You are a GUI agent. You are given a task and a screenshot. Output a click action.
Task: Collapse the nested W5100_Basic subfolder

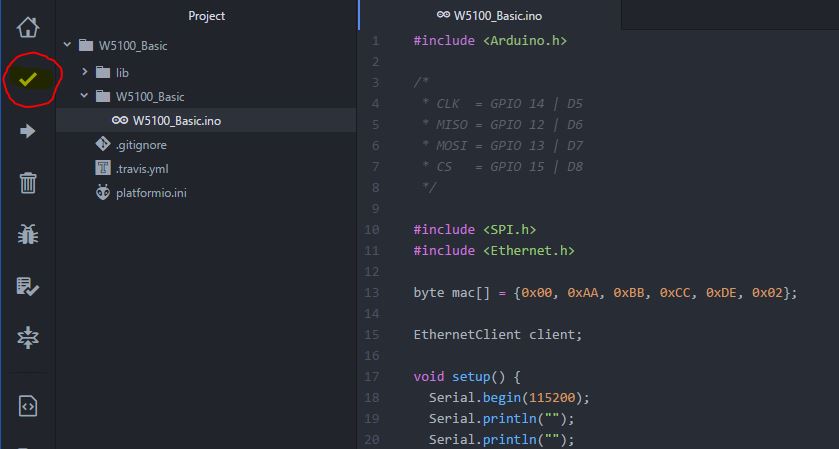pyautogui.click(x=85, y=97)
